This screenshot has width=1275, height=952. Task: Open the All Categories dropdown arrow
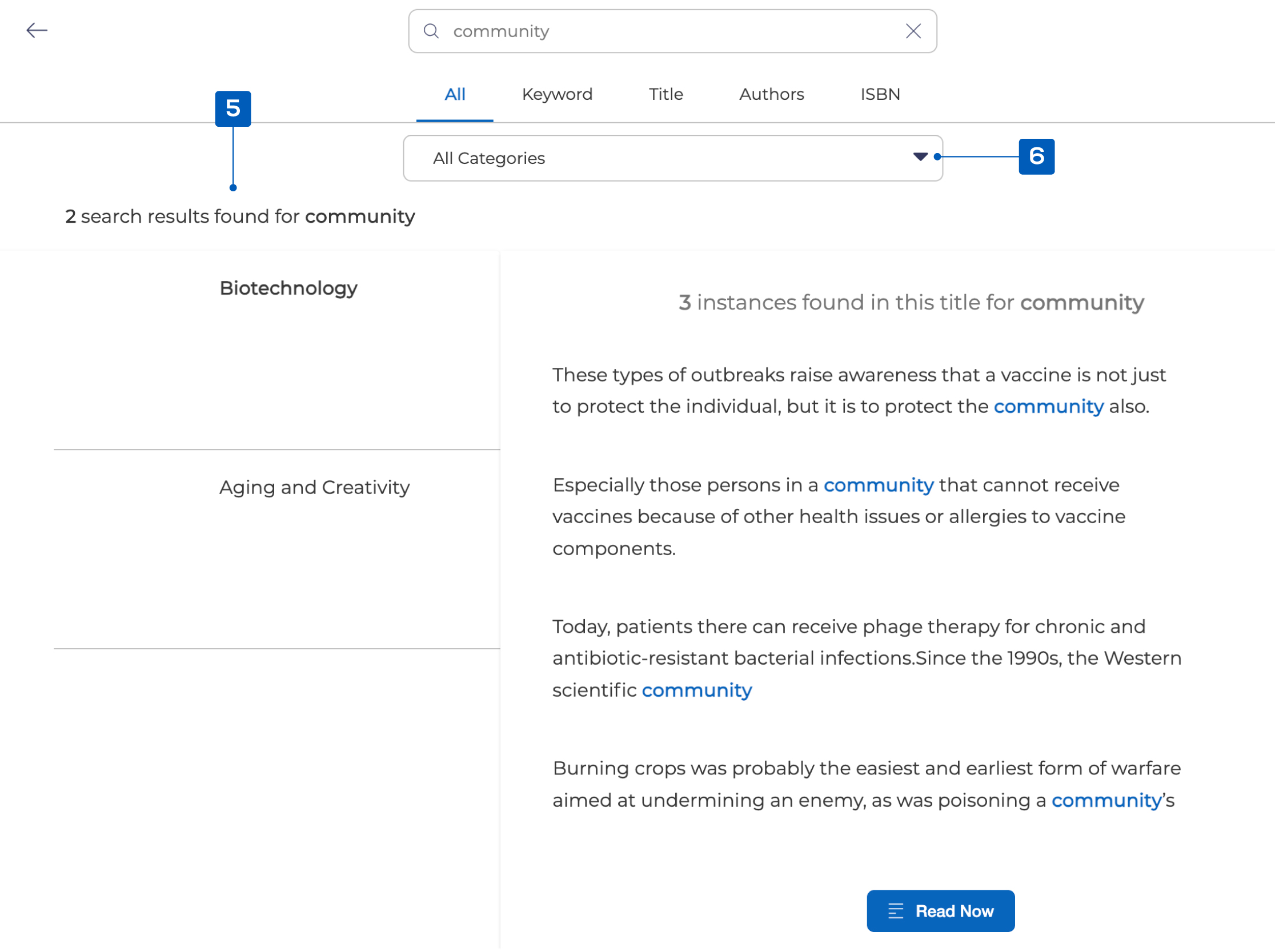coord(920,157)
